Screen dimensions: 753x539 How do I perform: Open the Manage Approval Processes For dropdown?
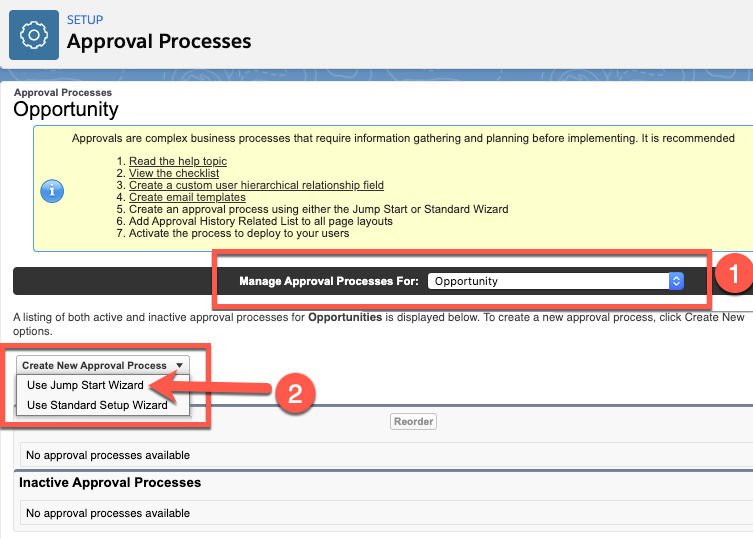tap(555, 281)
